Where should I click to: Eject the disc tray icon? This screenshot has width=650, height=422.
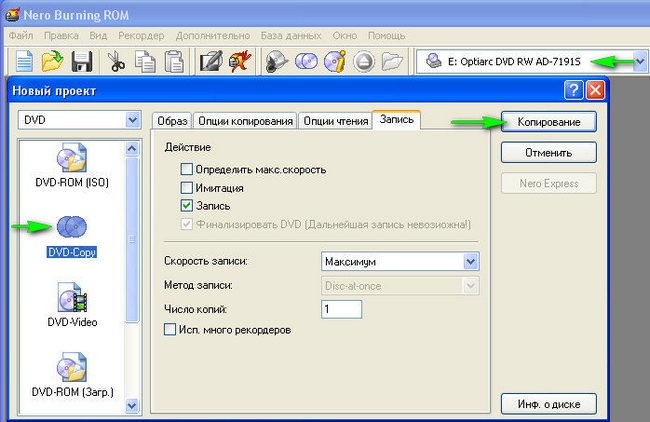(364, 62)
